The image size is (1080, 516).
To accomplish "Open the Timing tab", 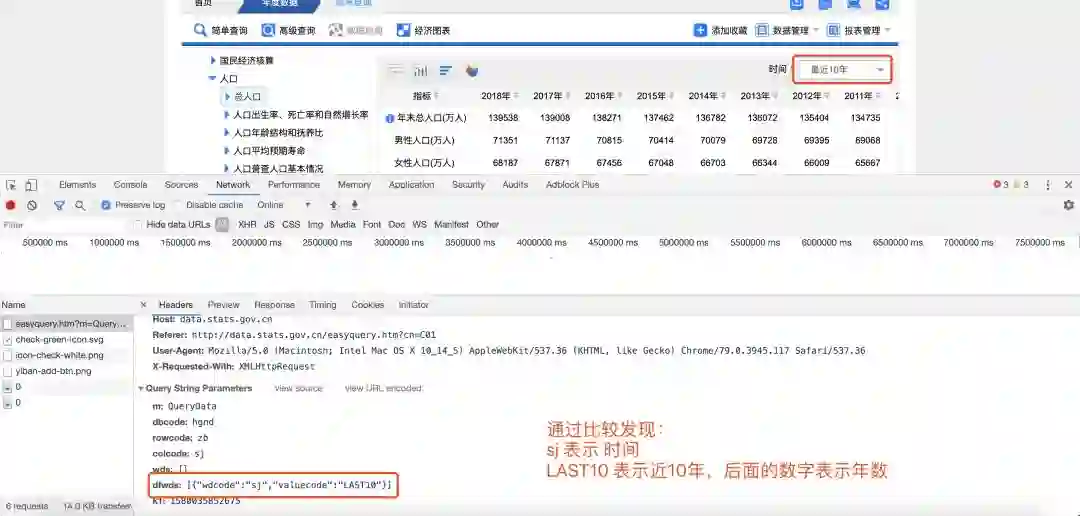I will pyautogui.click(x=322, y=305).
